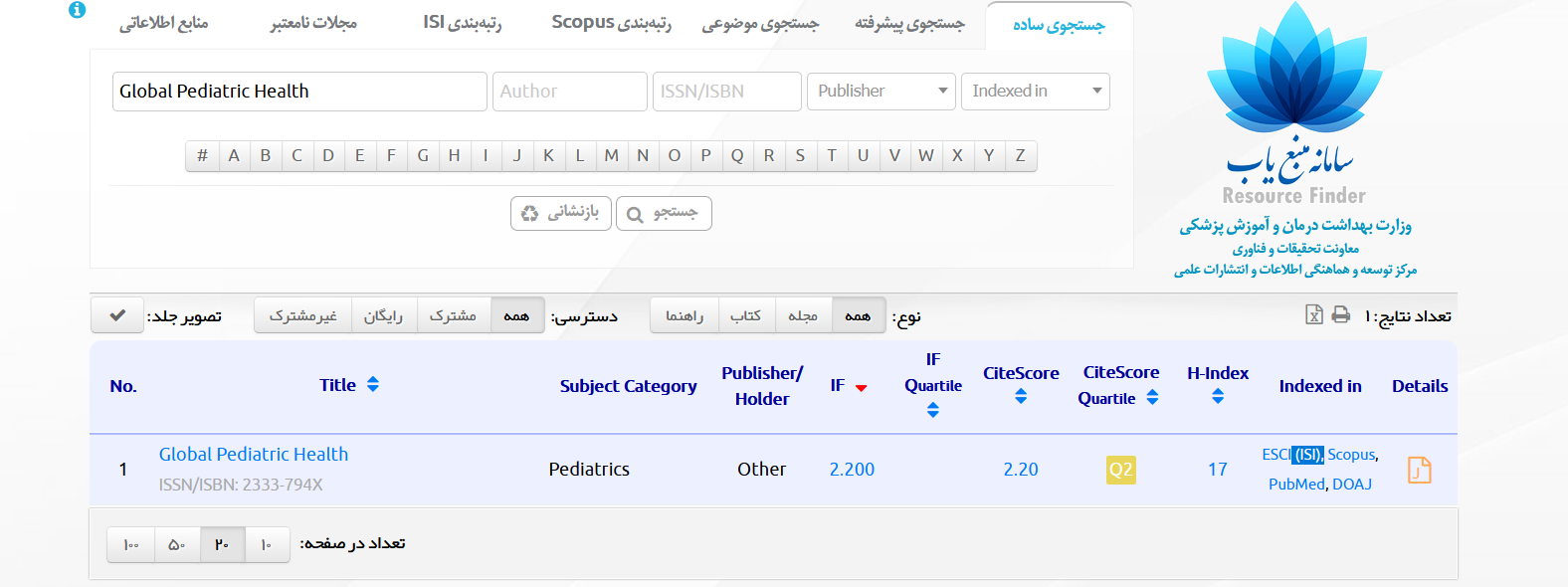Select access filter همه (all)
Viewport: 1568px width, 587px height.
pyautogui.click(x=516, y=315)
